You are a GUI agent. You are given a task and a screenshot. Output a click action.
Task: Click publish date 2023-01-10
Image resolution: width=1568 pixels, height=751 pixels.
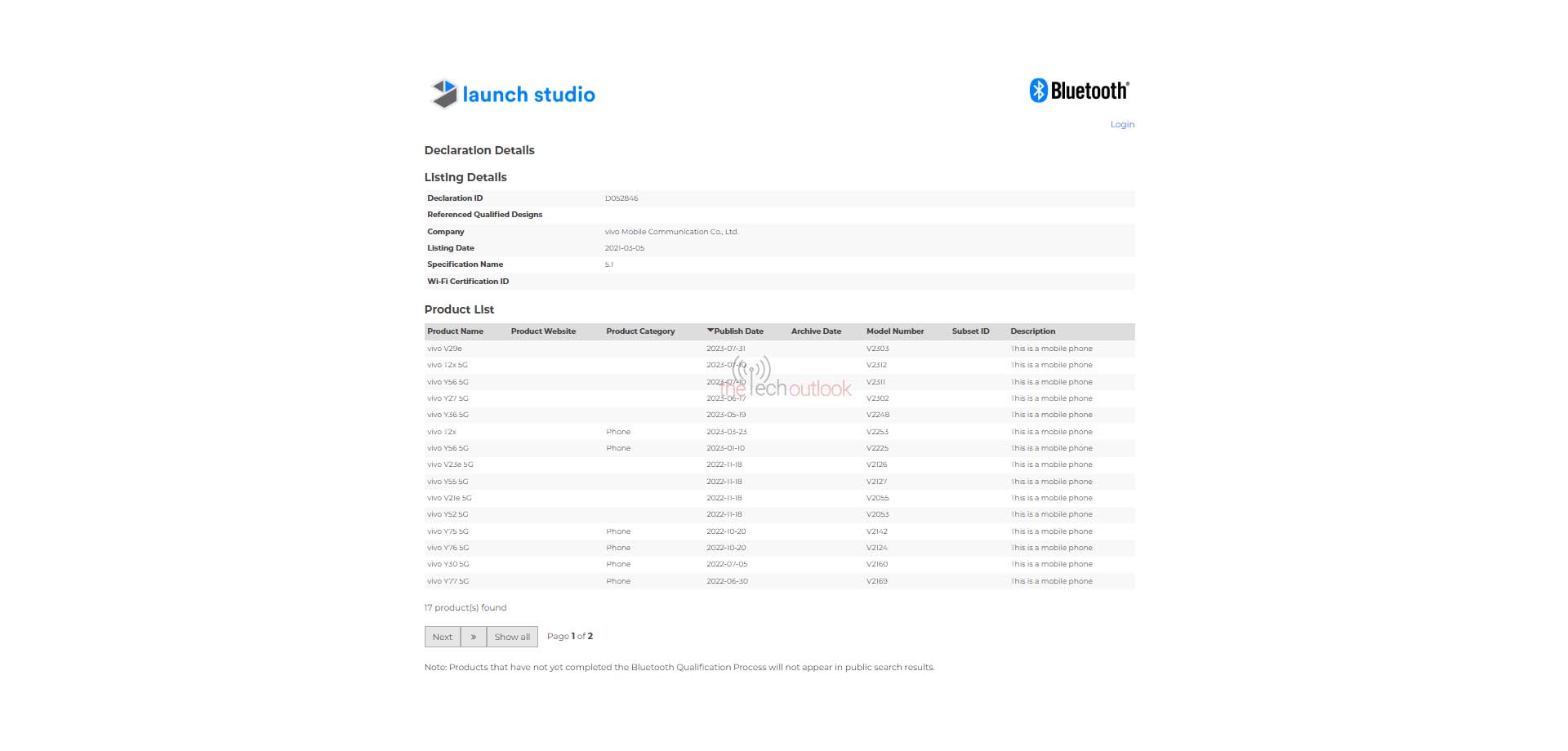(x=725, y=448)
